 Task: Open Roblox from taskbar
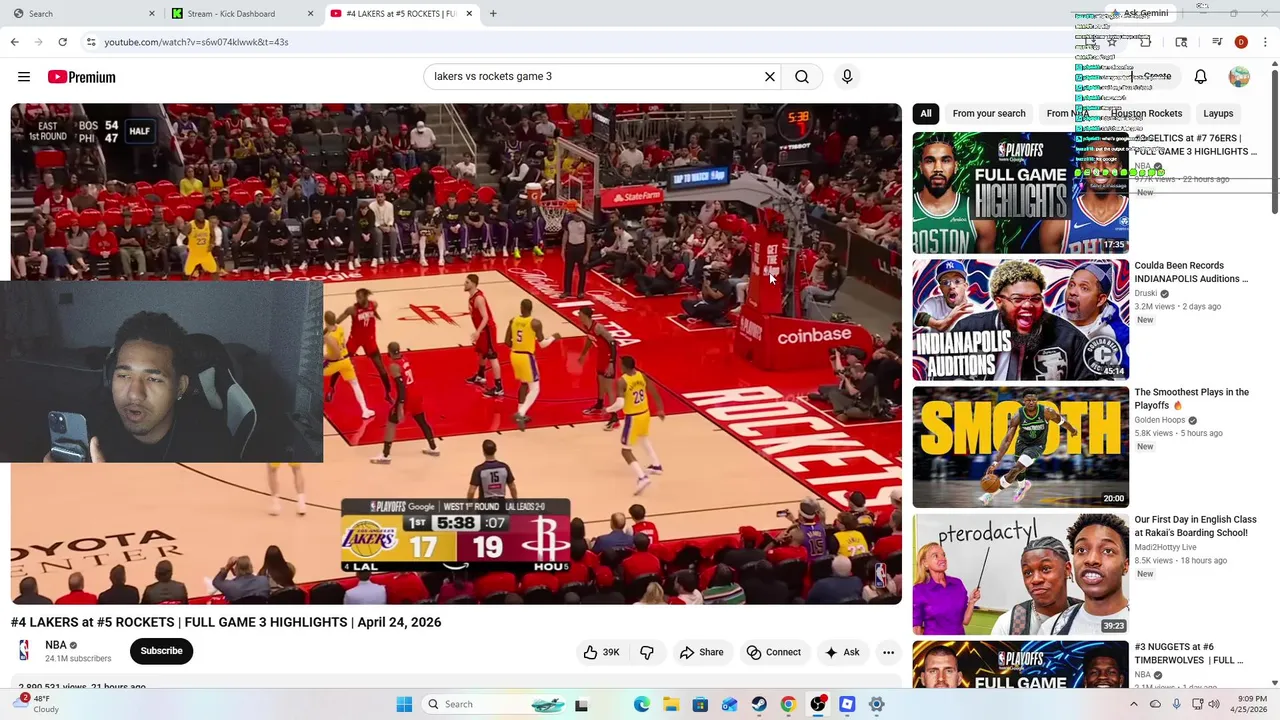point(847,704)
